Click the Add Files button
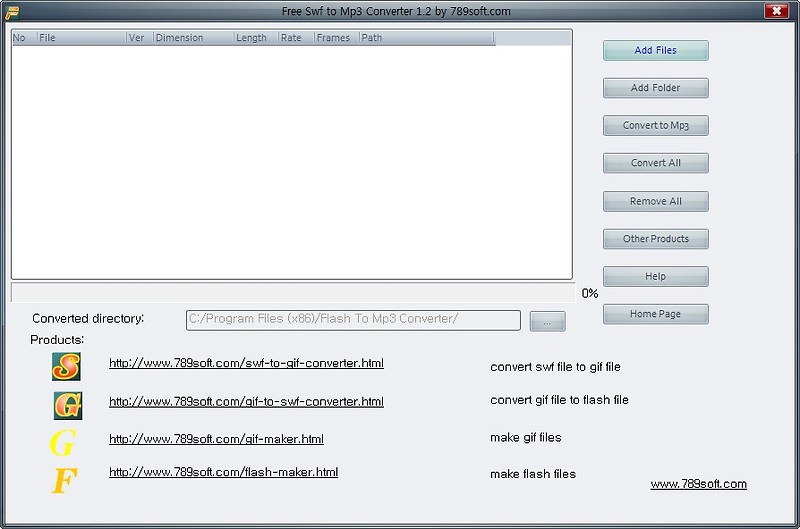The height and width of the screenshot is (529, 800). point(656,50)
